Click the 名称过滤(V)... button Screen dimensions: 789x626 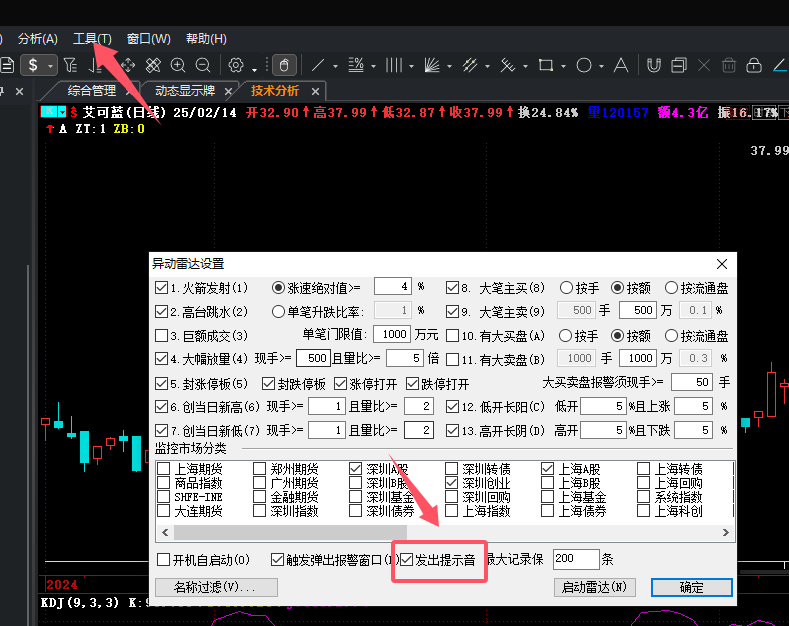tap(216, 587)
